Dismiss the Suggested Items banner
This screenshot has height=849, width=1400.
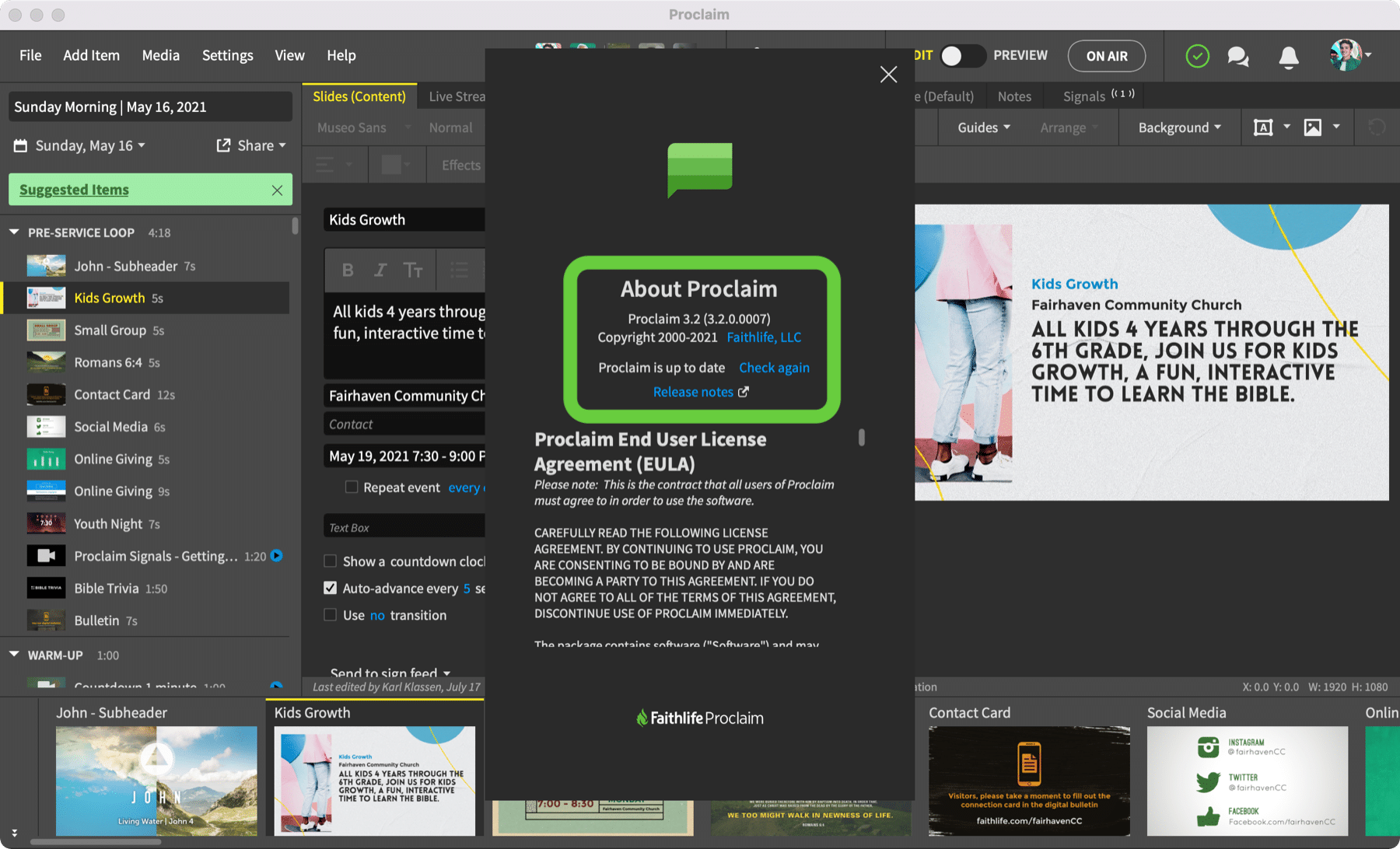(277, 190)
